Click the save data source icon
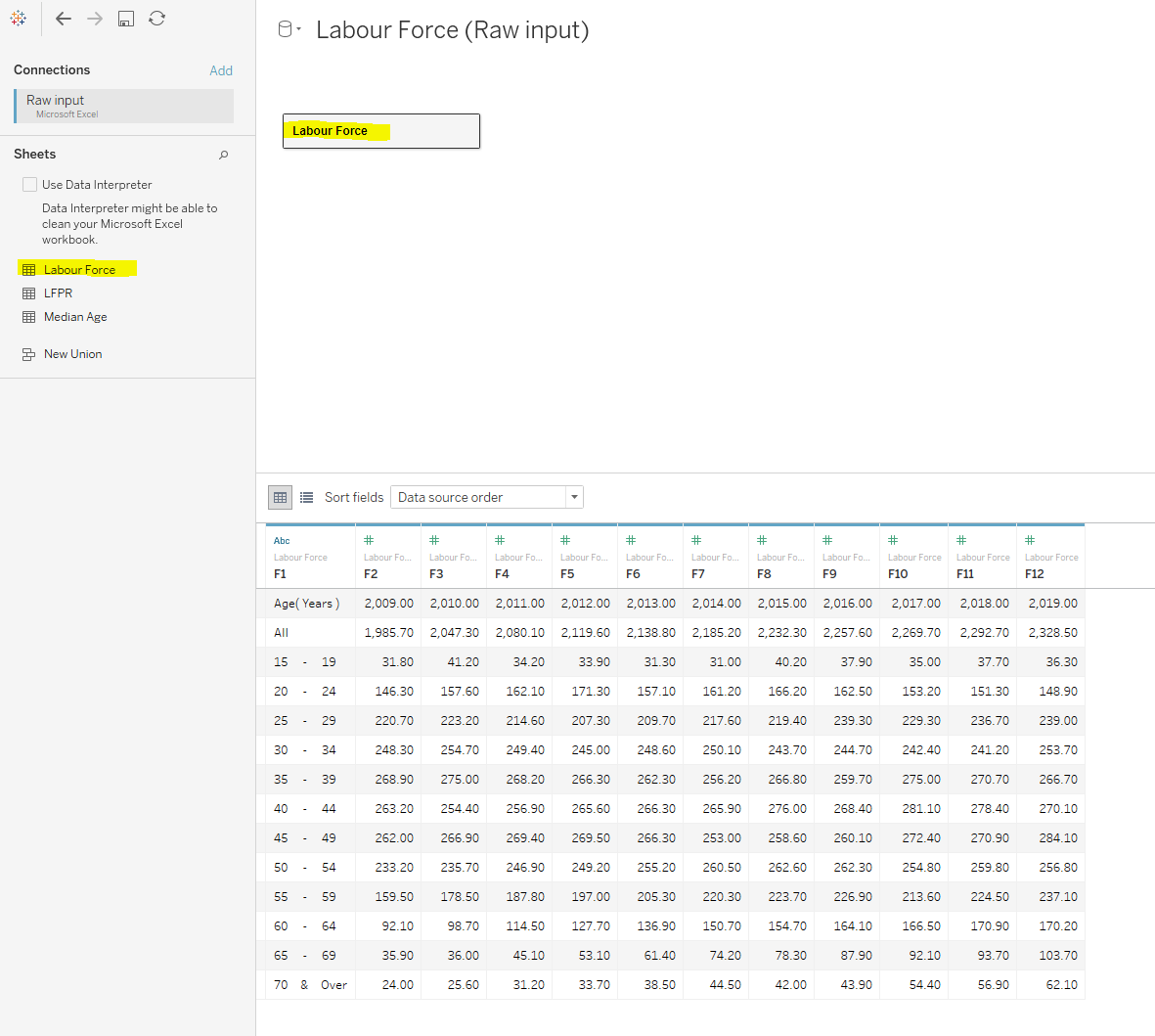 tap(125, 18)
